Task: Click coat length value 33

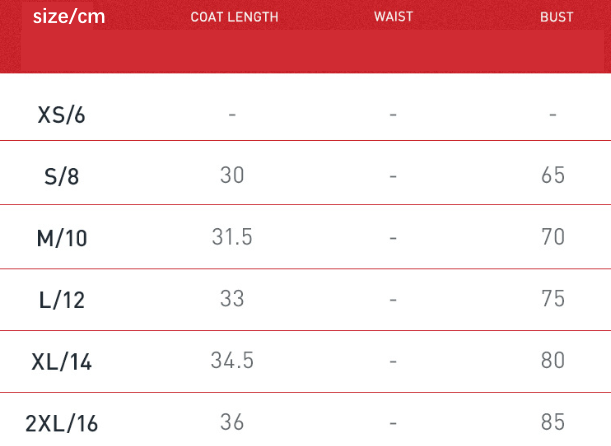Action: click(x=232, y=298)
